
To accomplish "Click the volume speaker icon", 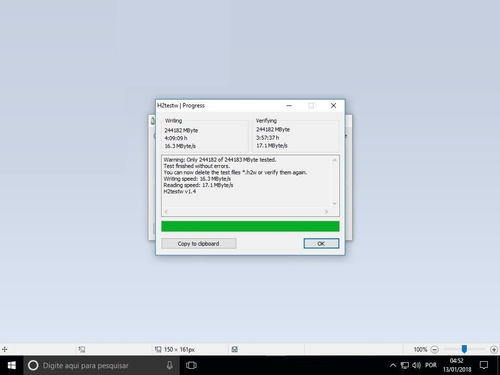I will (416, 365).
